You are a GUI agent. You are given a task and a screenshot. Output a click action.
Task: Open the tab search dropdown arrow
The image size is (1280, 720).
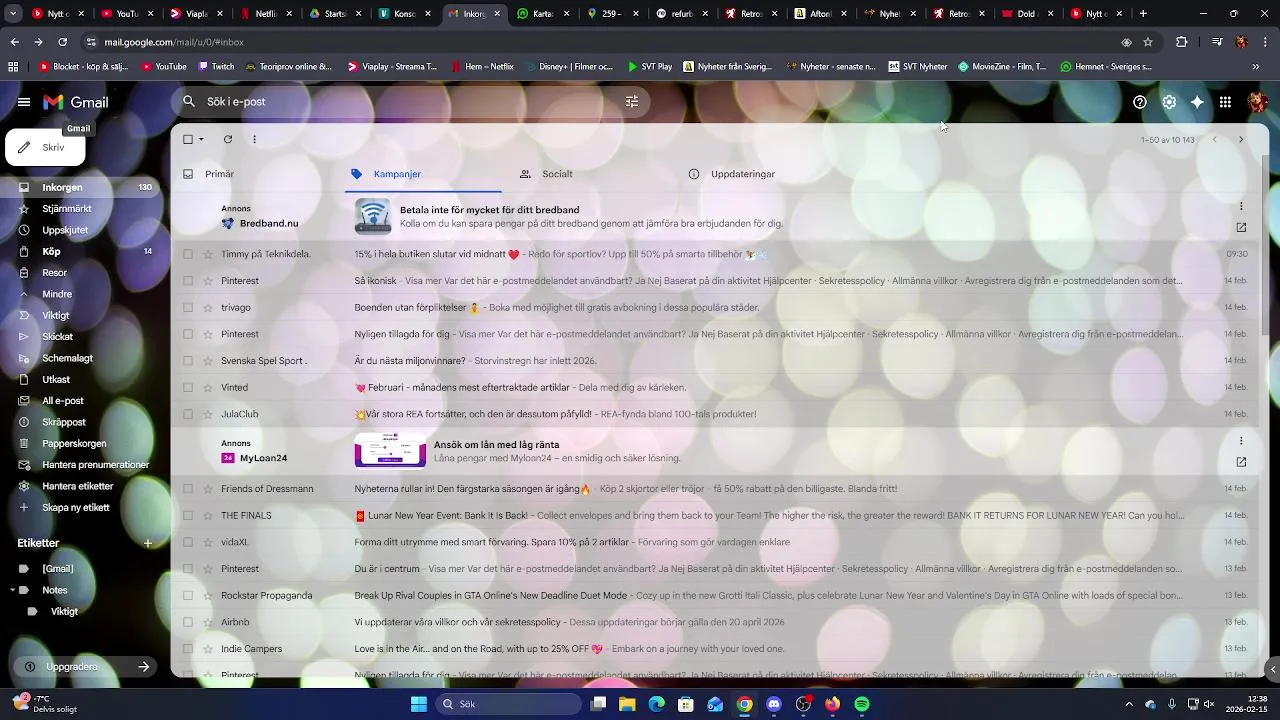click(12, 14)
